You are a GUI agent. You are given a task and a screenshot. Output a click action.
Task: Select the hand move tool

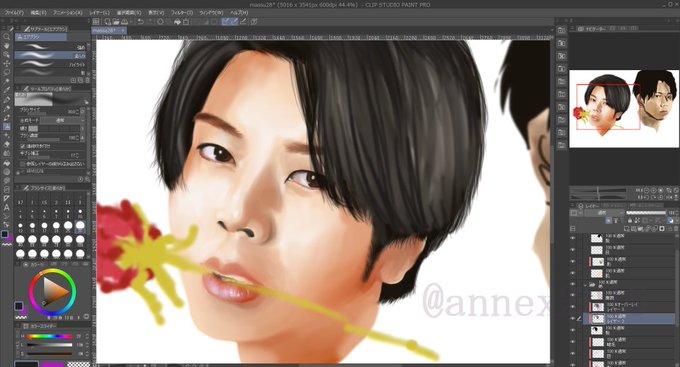[x=7, y=46]
